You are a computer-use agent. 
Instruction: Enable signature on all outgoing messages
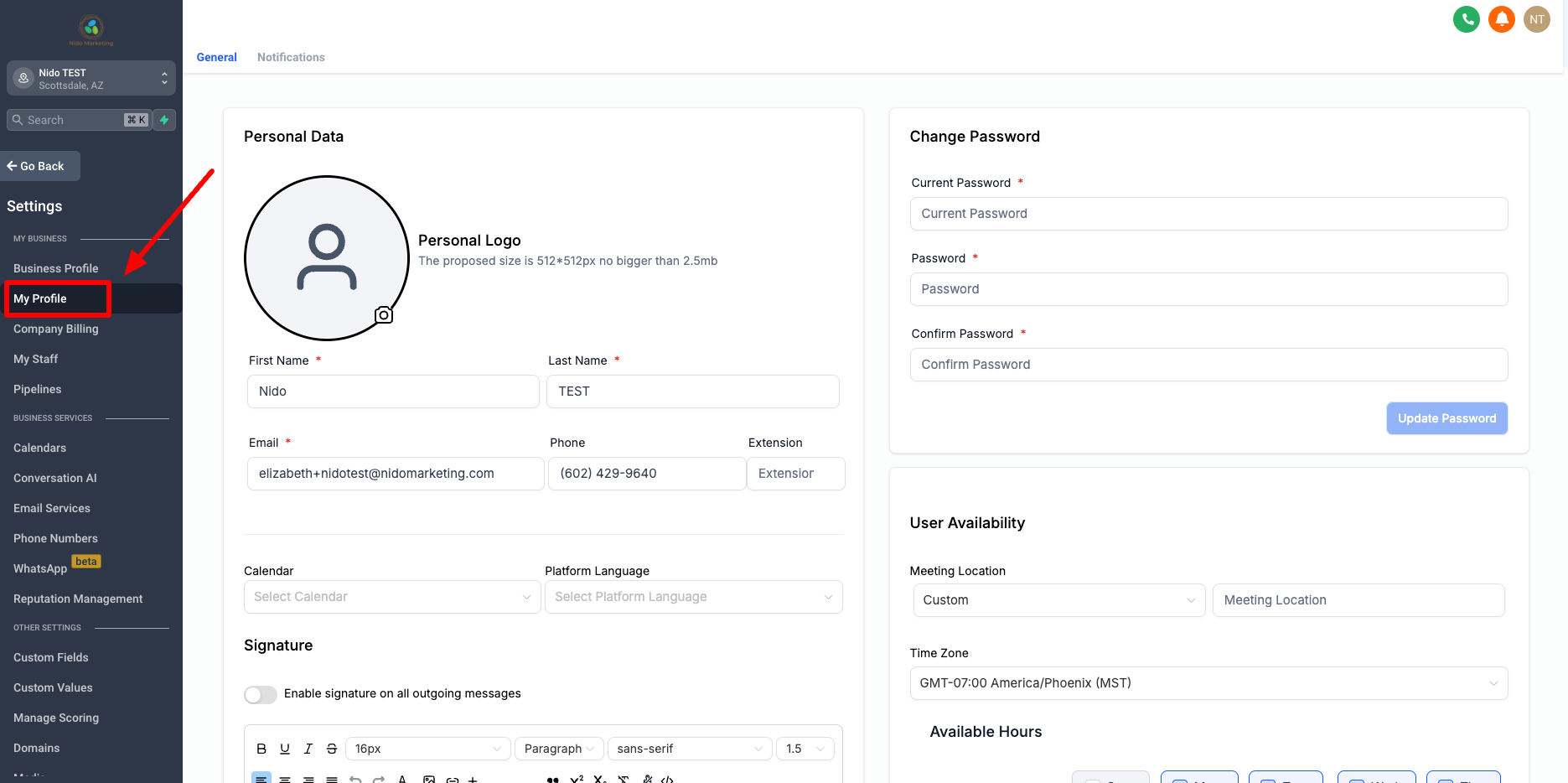[x=261, y=694]
